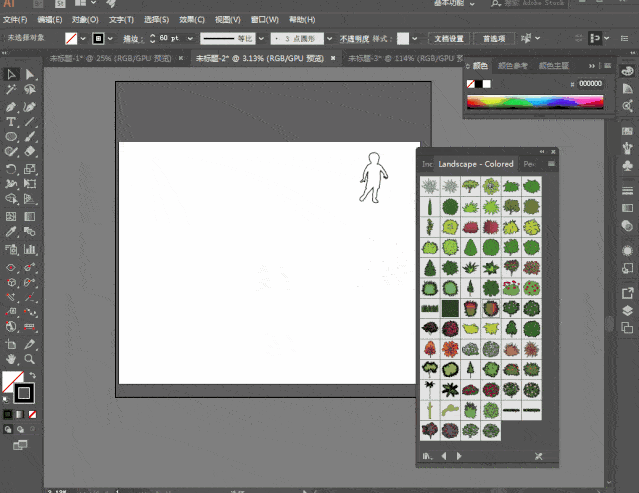639x493 pixels.
Task: Swap fill and stroke colors
Action: (x=31, y=376)
